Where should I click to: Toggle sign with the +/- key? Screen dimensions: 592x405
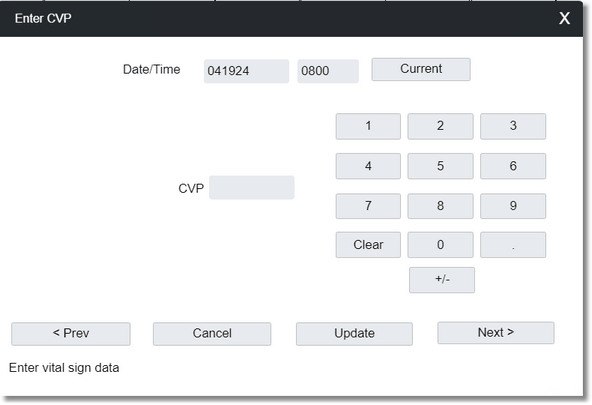(x=442, y=280)
